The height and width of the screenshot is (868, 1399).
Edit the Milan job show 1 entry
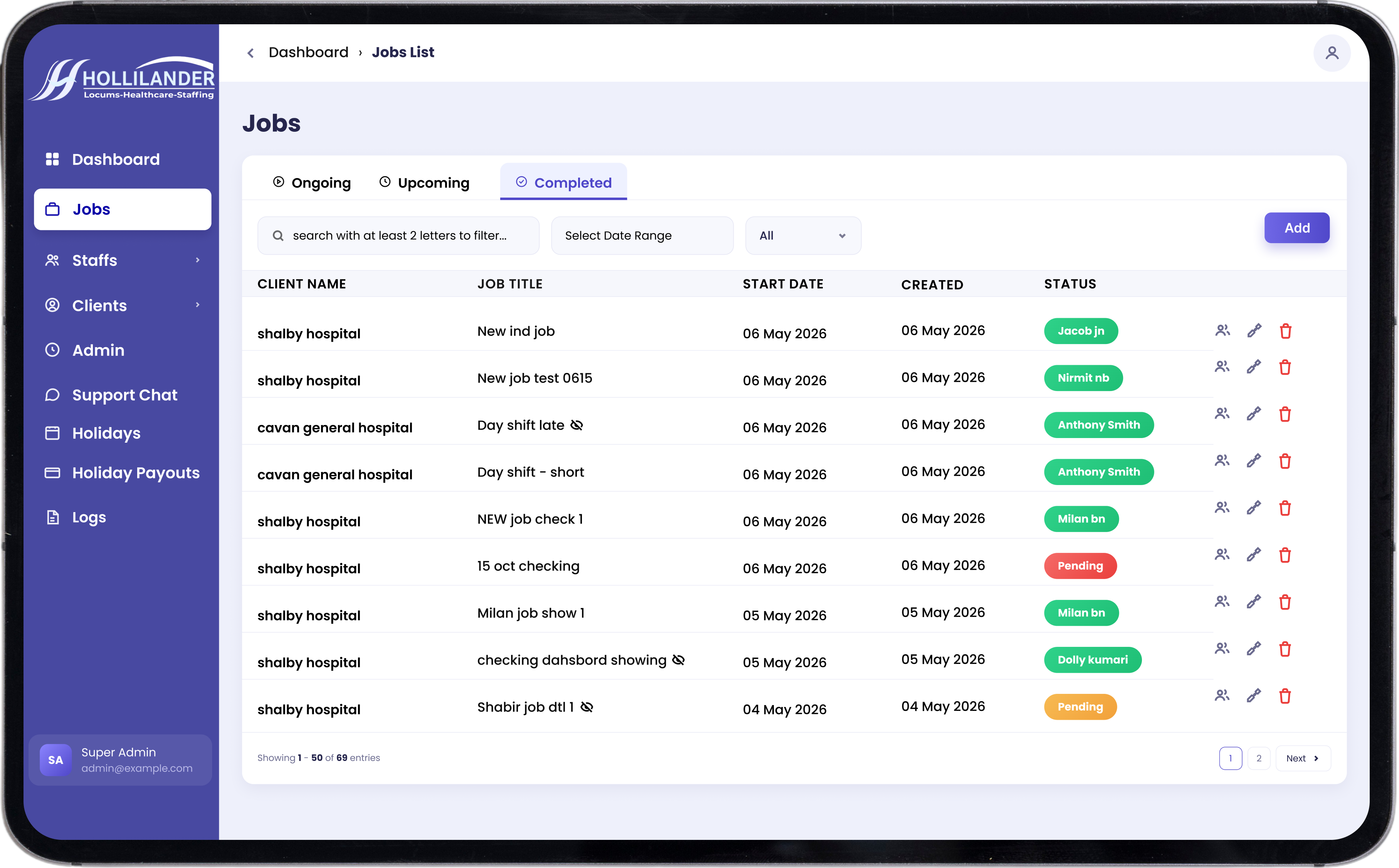coord(1254,602)
